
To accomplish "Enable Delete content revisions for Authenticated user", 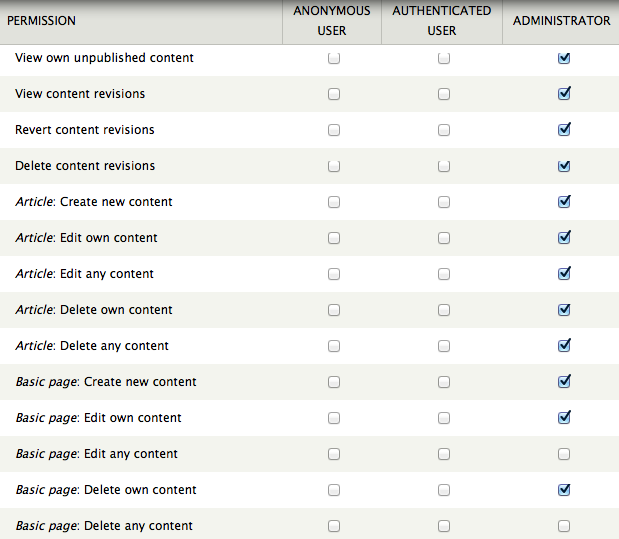I will 444,166.
